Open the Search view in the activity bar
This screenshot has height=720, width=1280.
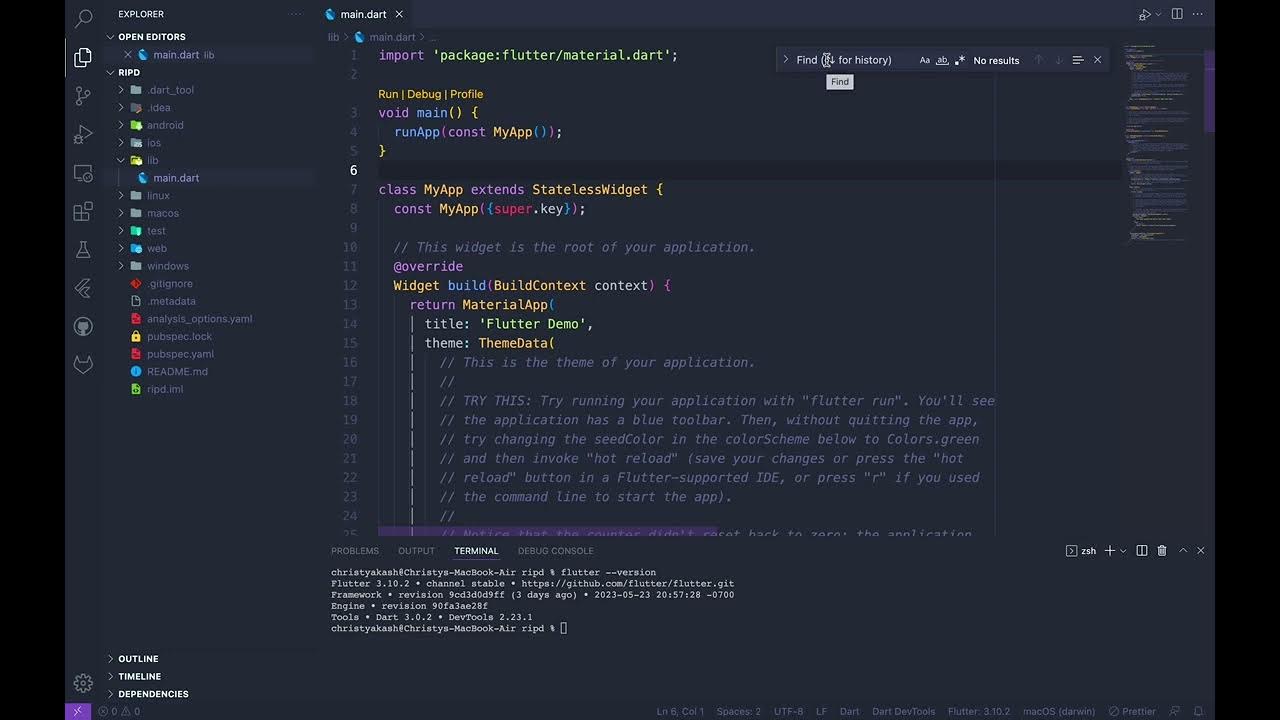point(84,18)
